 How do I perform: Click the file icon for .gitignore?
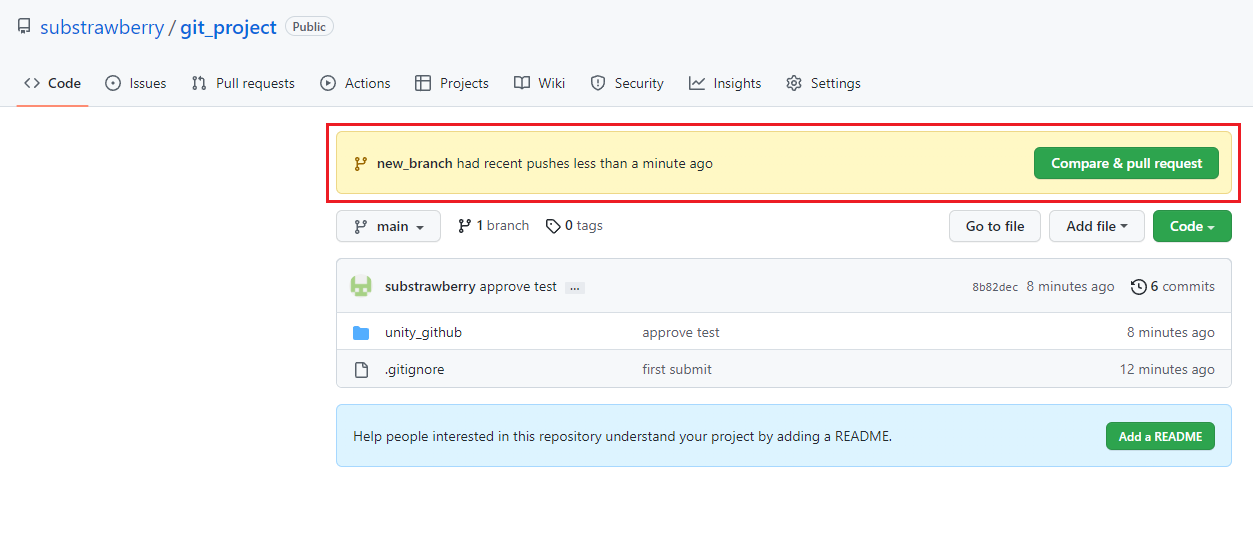pos(361,369)
